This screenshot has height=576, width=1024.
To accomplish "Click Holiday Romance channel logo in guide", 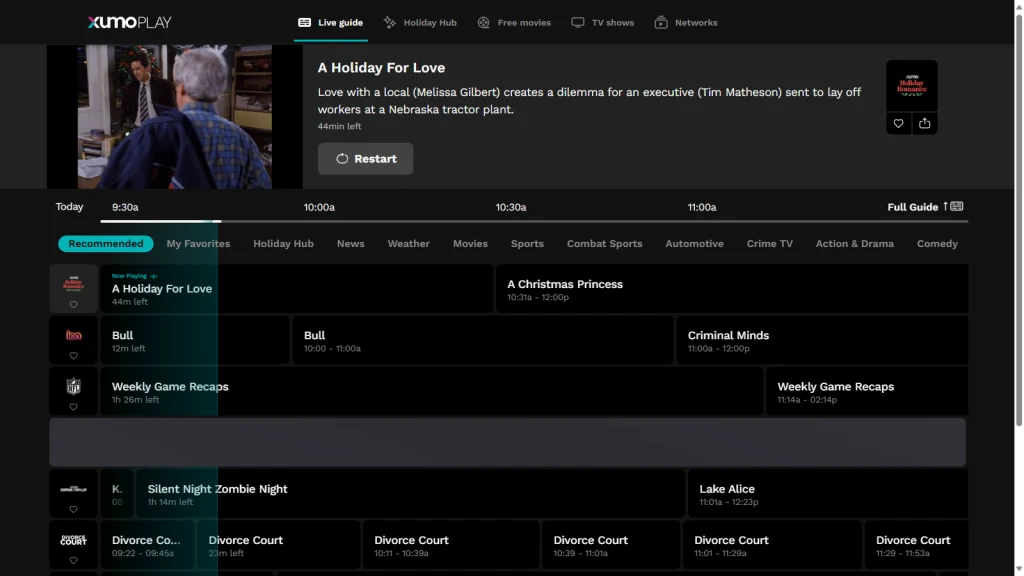I will click(73, 283).
